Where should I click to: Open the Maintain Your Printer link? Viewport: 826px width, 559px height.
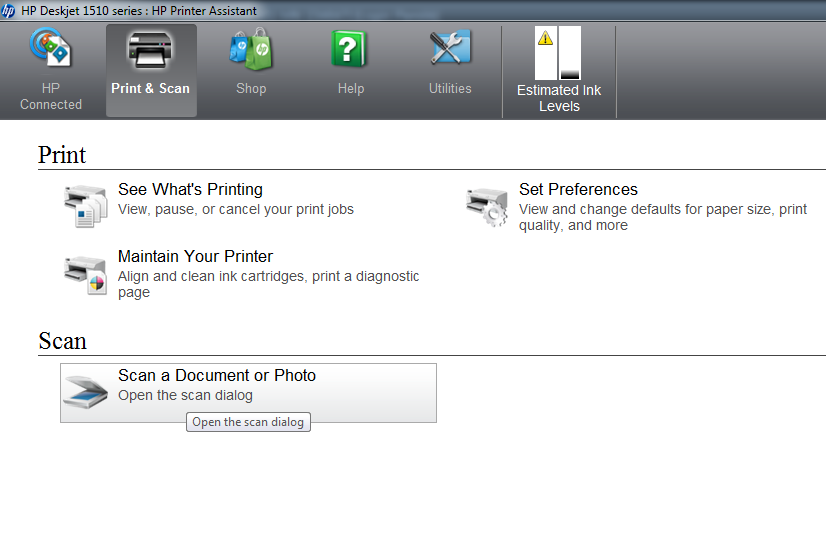[x=195, y=256]
